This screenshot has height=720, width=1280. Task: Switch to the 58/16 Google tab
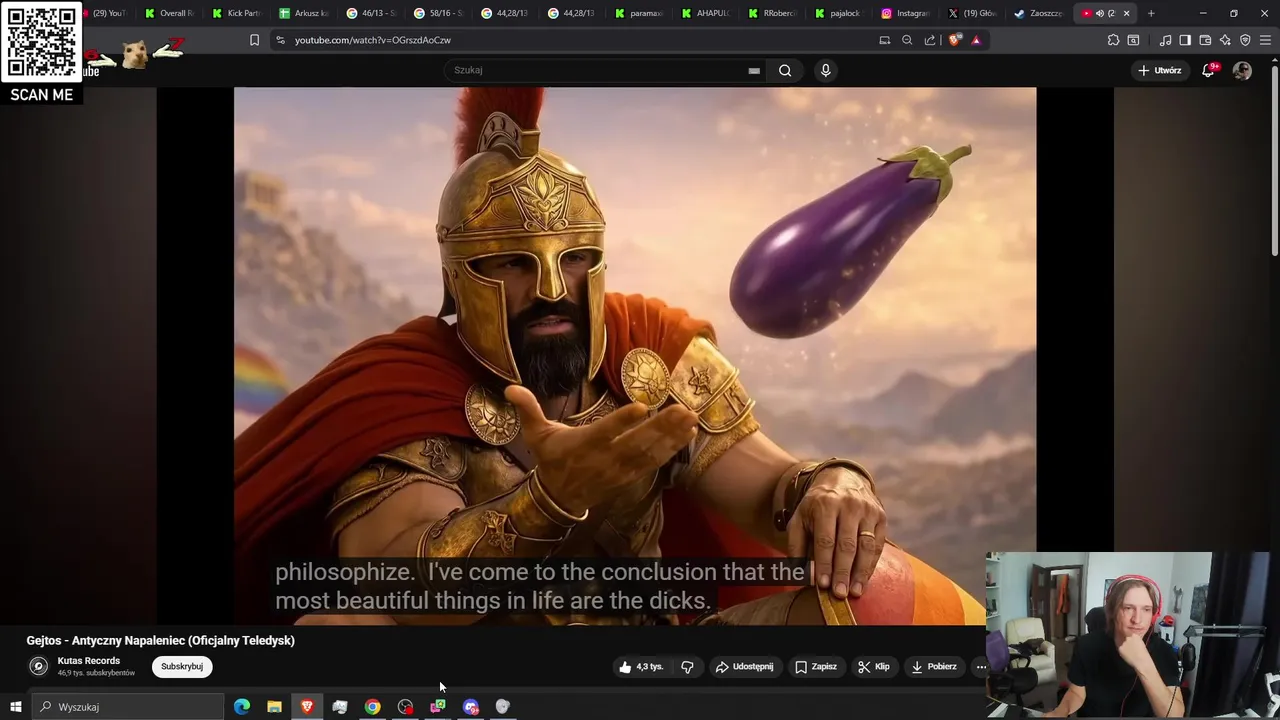(x=438, y=13)
